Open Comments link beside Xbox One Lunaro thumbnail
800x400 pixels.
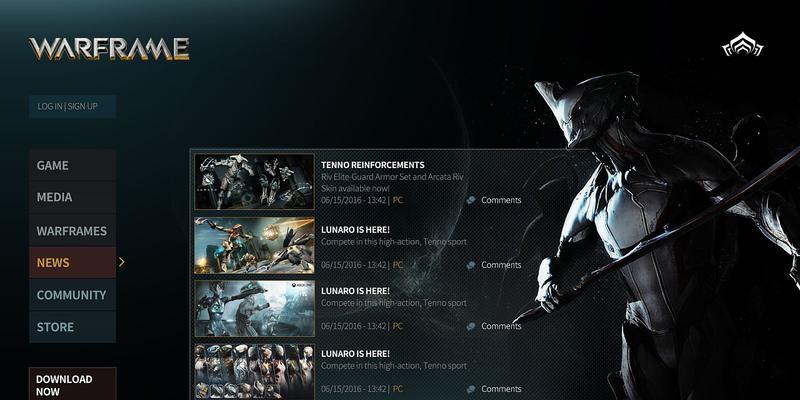pos(501,326)
